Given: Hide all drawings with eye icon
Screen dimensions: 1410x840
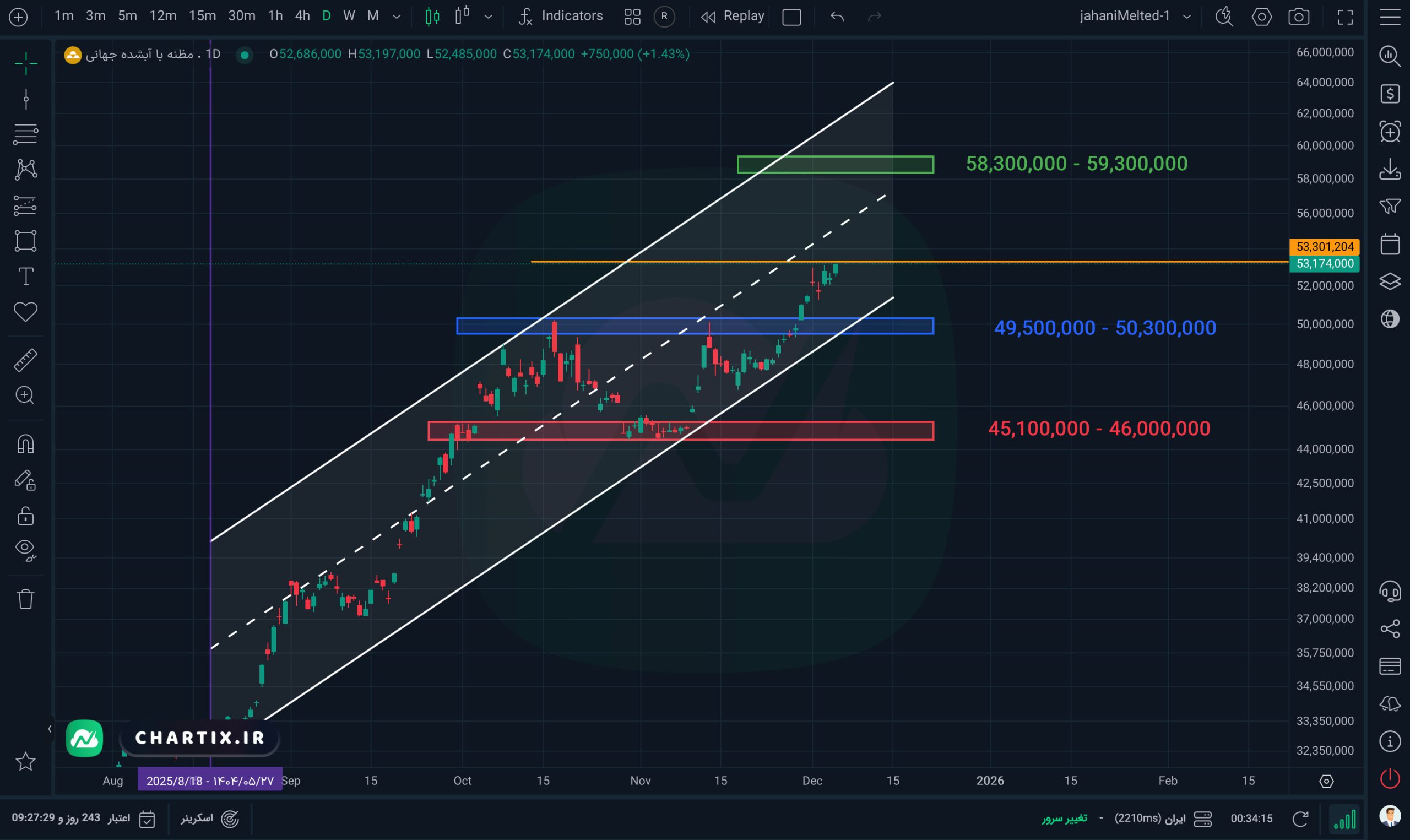Looking at the screenshot, I should click(25, 550).
